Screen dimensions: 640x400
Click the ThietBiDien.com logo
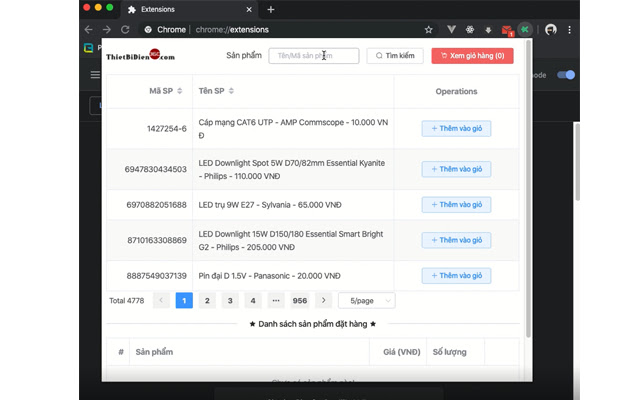(140, 55)
